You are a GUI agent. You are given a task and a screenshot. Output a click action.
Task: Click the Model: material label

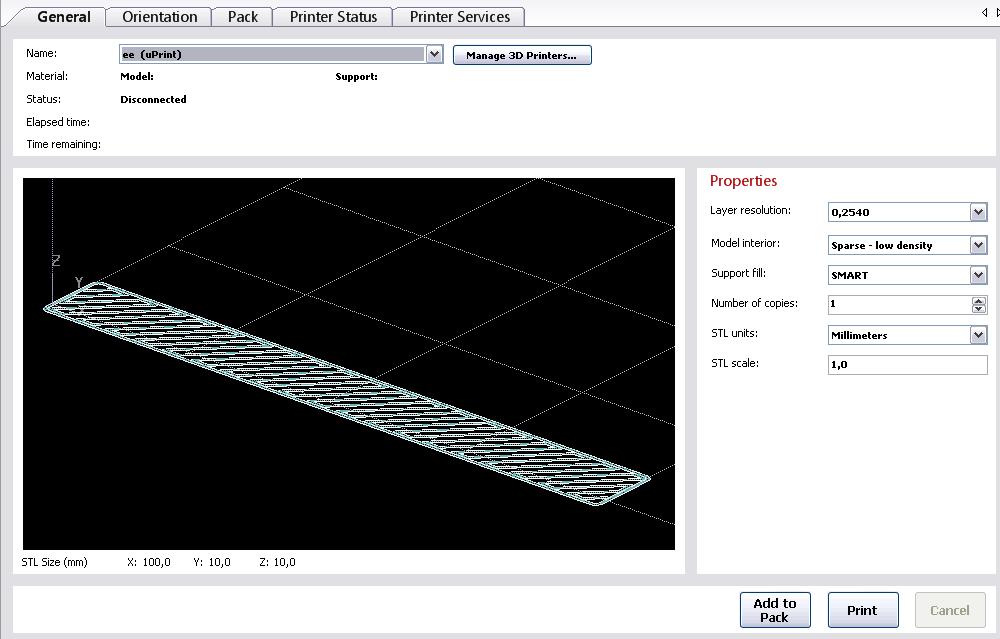[136, 77]
